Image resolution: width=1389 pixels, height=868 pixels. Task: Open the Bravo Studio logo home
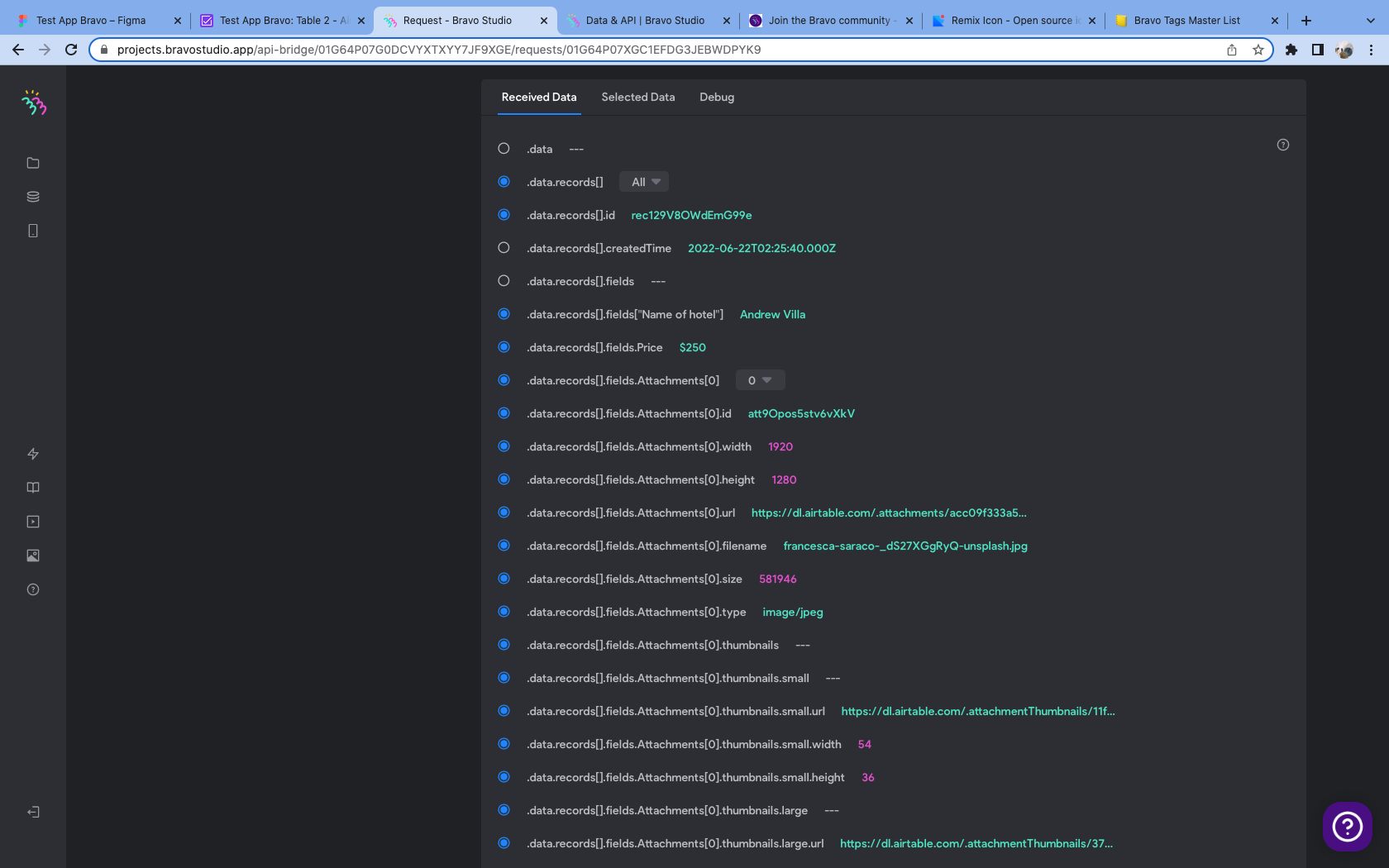[33, 103]
